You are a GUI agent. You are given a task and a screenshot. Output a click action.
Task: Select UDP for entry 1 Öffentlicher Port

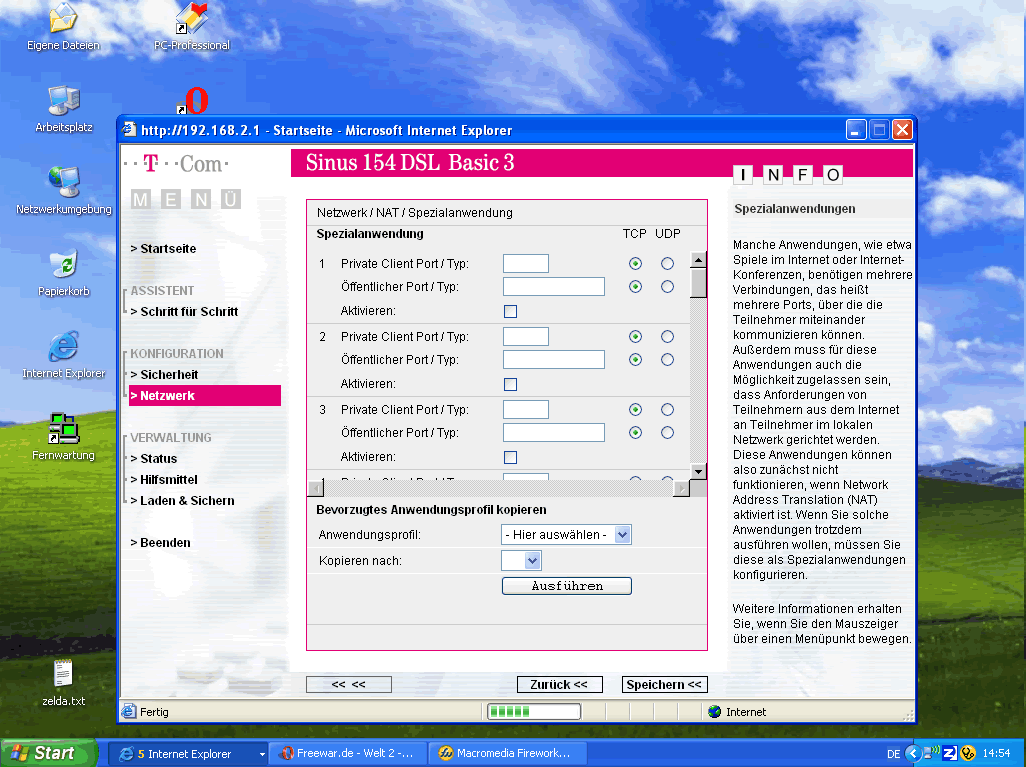(667, 287)
